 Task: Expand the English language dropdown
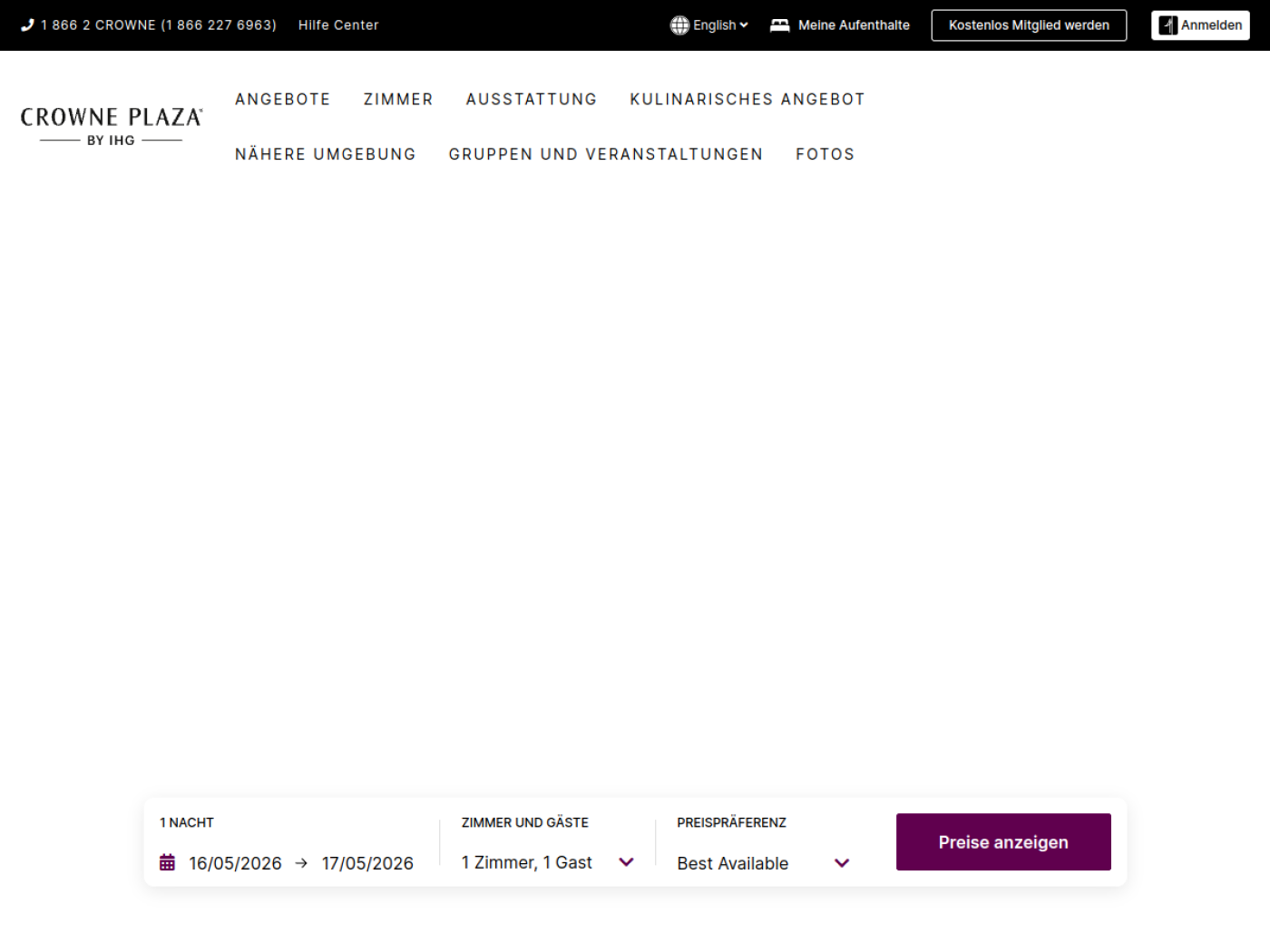click(709, 25)
